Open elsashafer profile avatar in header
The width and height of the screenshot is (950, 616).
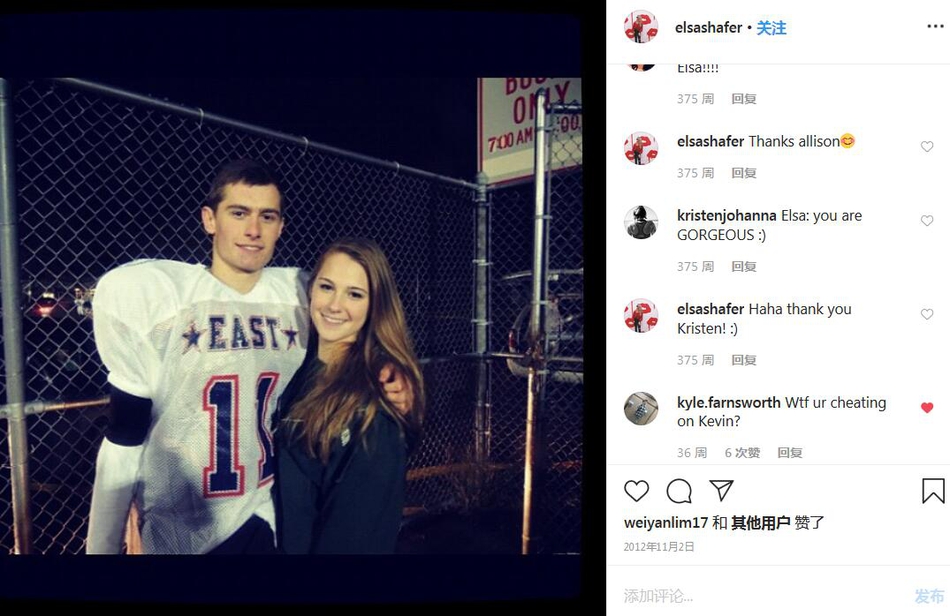coord(641,27)
